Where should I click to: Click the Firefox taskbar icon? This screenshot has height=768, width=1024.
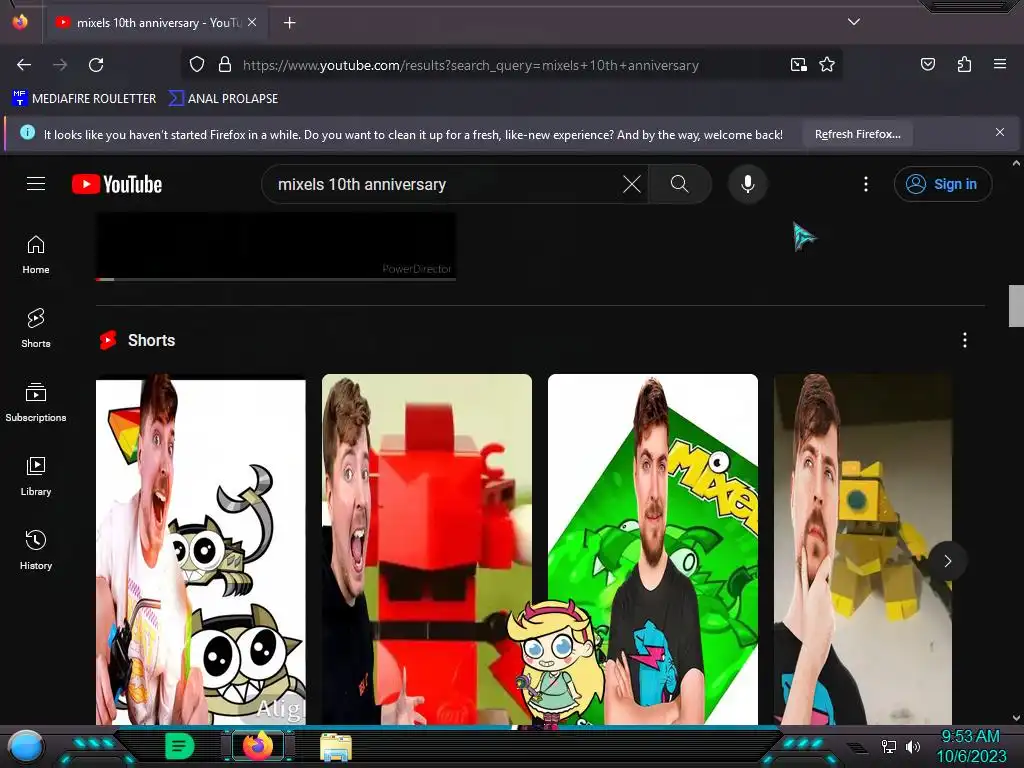click(x=258, y=746)
